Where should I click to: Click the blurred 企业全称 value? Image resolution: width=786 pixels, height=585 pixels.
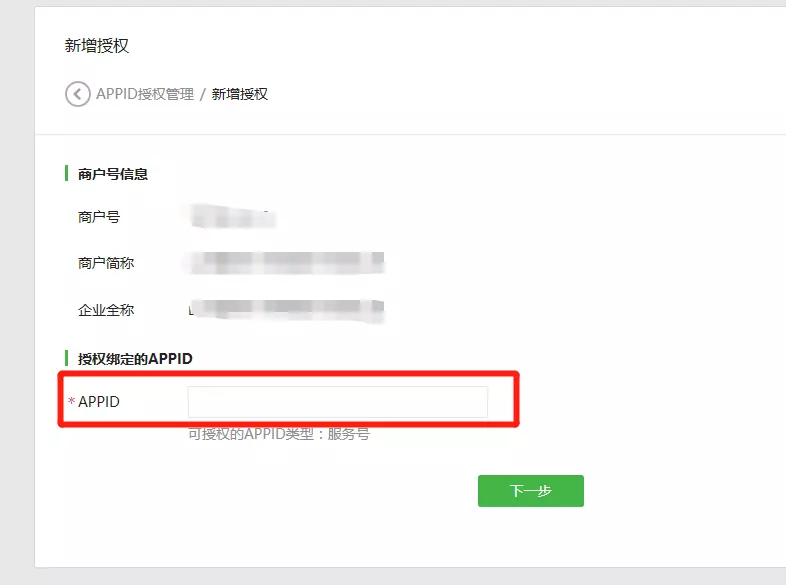tap(286, 310)
